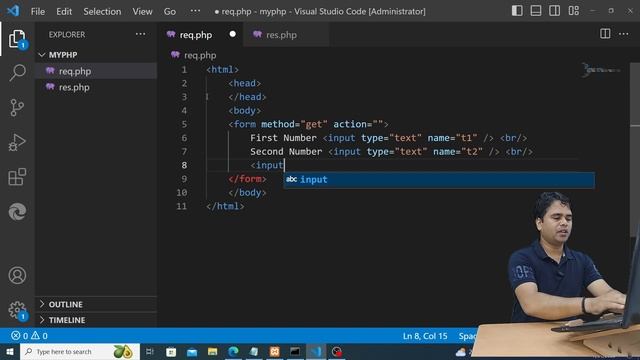Click the VS Code logo in title bar

click(13, 11)
